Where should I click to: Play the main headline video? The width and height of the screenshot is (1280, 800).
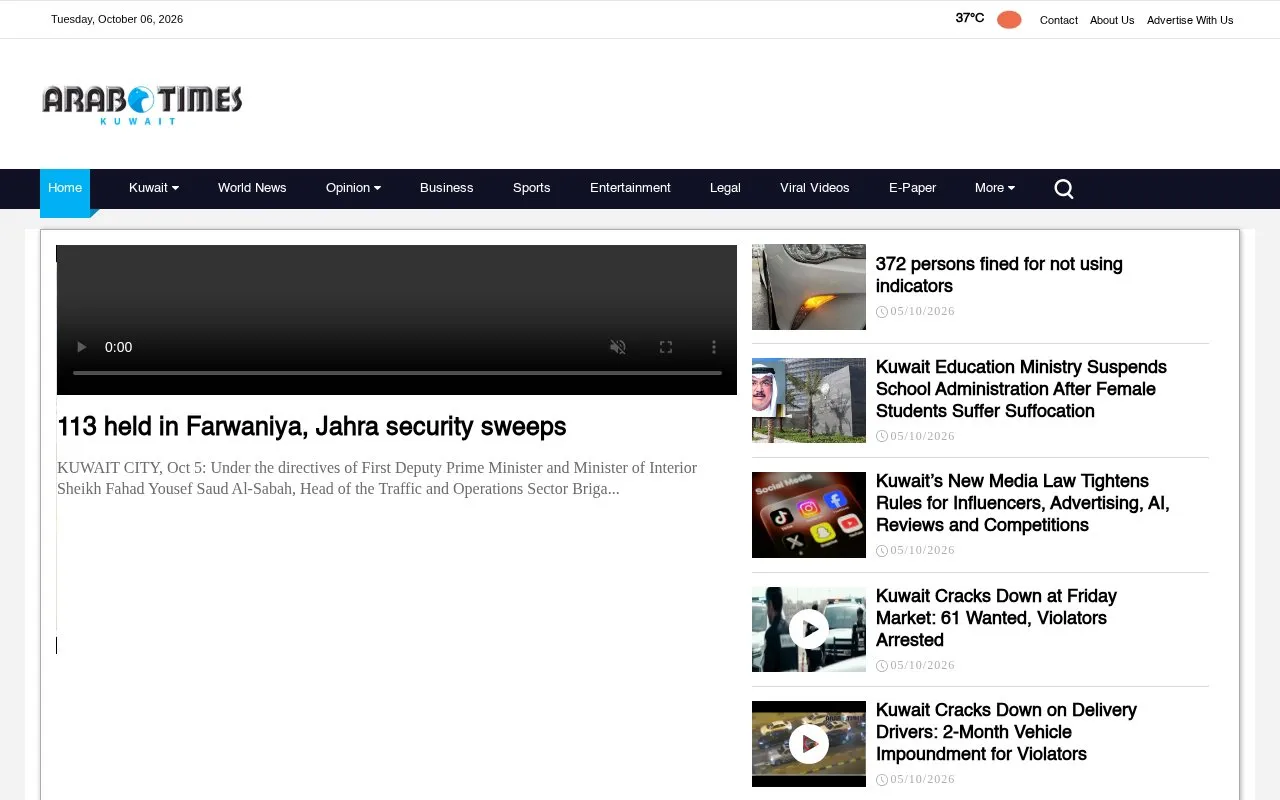[x=82, y=347]
